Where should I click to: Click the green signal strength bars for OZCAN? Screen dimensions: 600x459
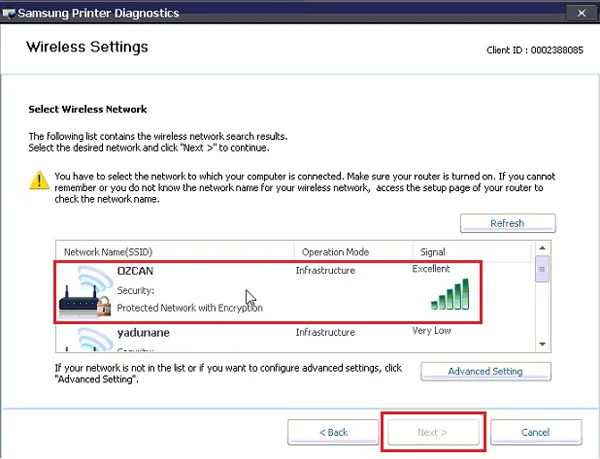coord(450,294)
